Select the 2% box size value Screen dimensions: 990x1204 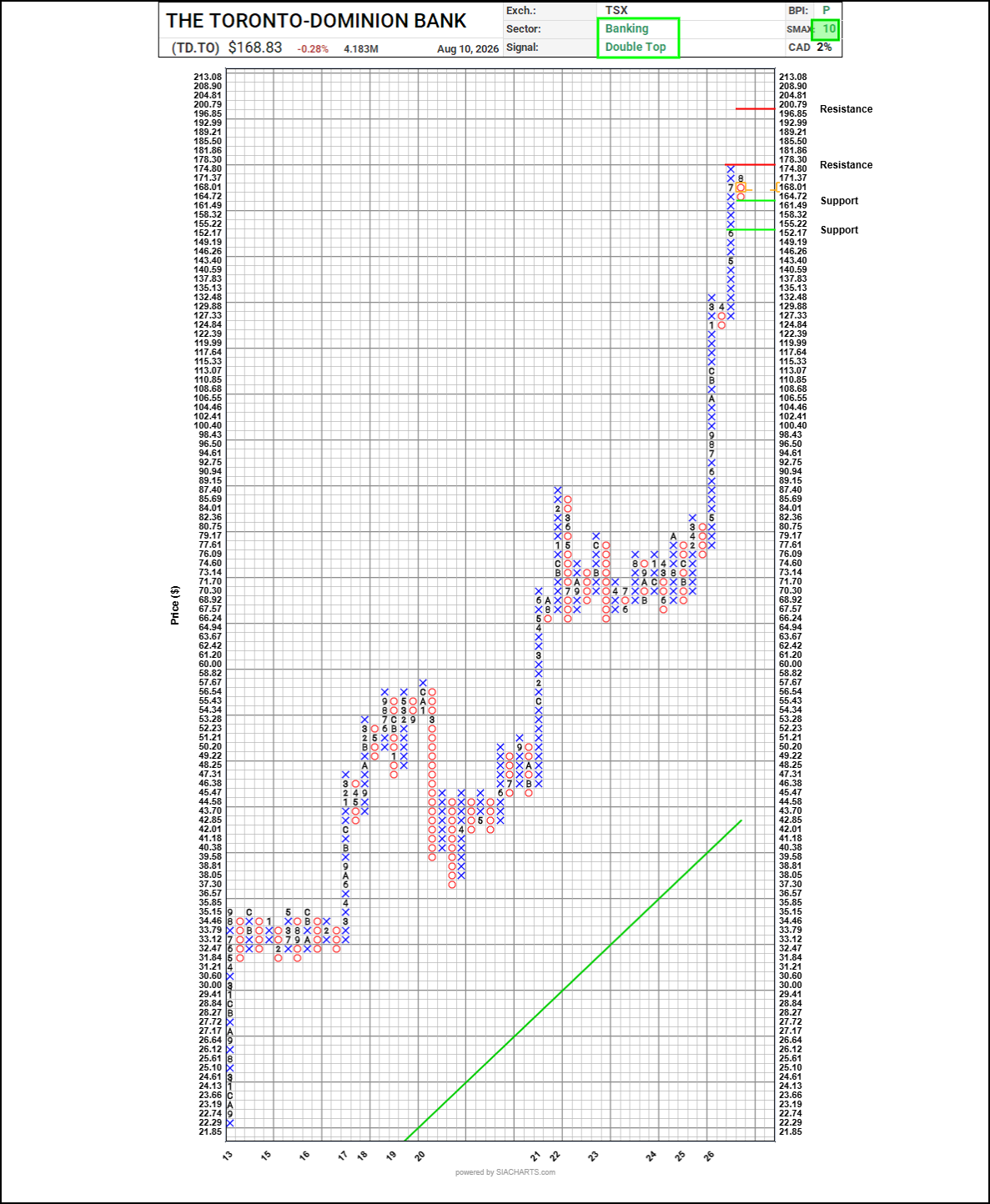click(x=824, y=47)
